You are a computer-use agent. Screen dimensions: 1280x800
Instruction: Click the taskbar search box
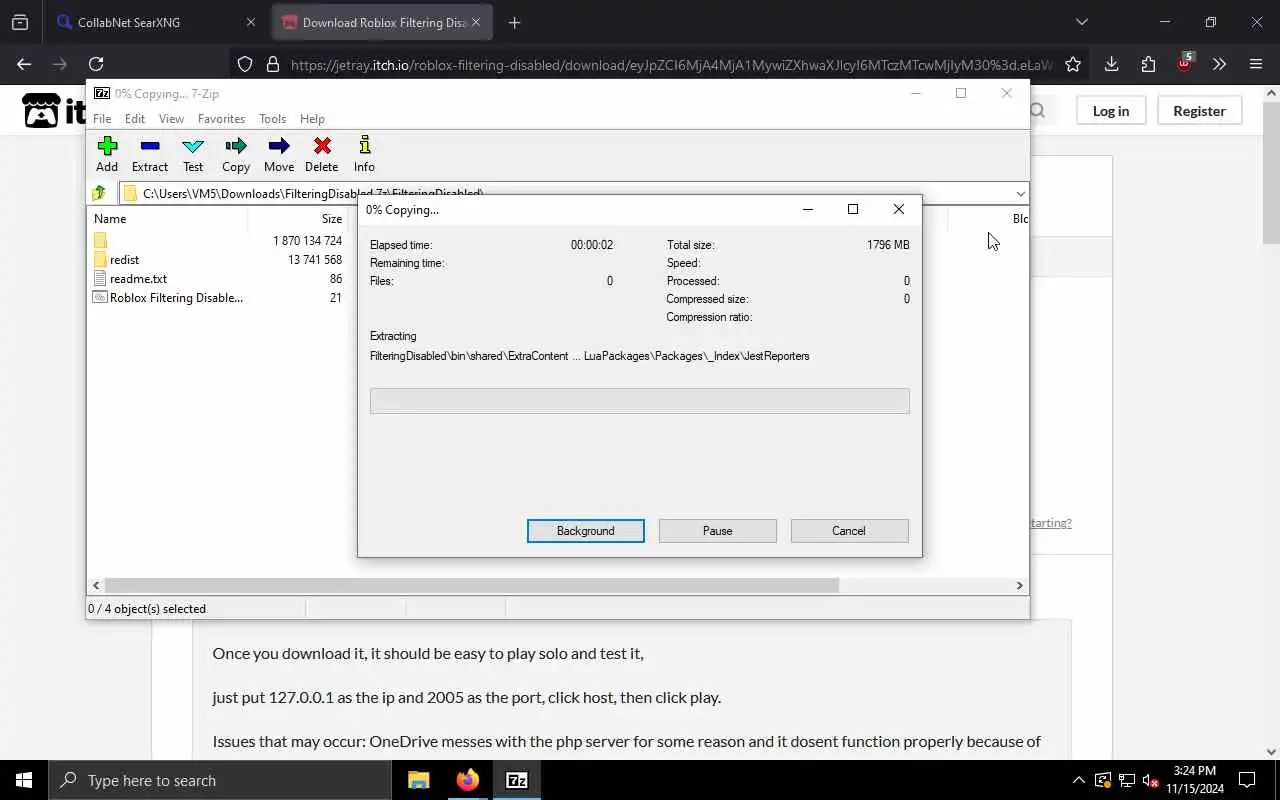[220, 780]
